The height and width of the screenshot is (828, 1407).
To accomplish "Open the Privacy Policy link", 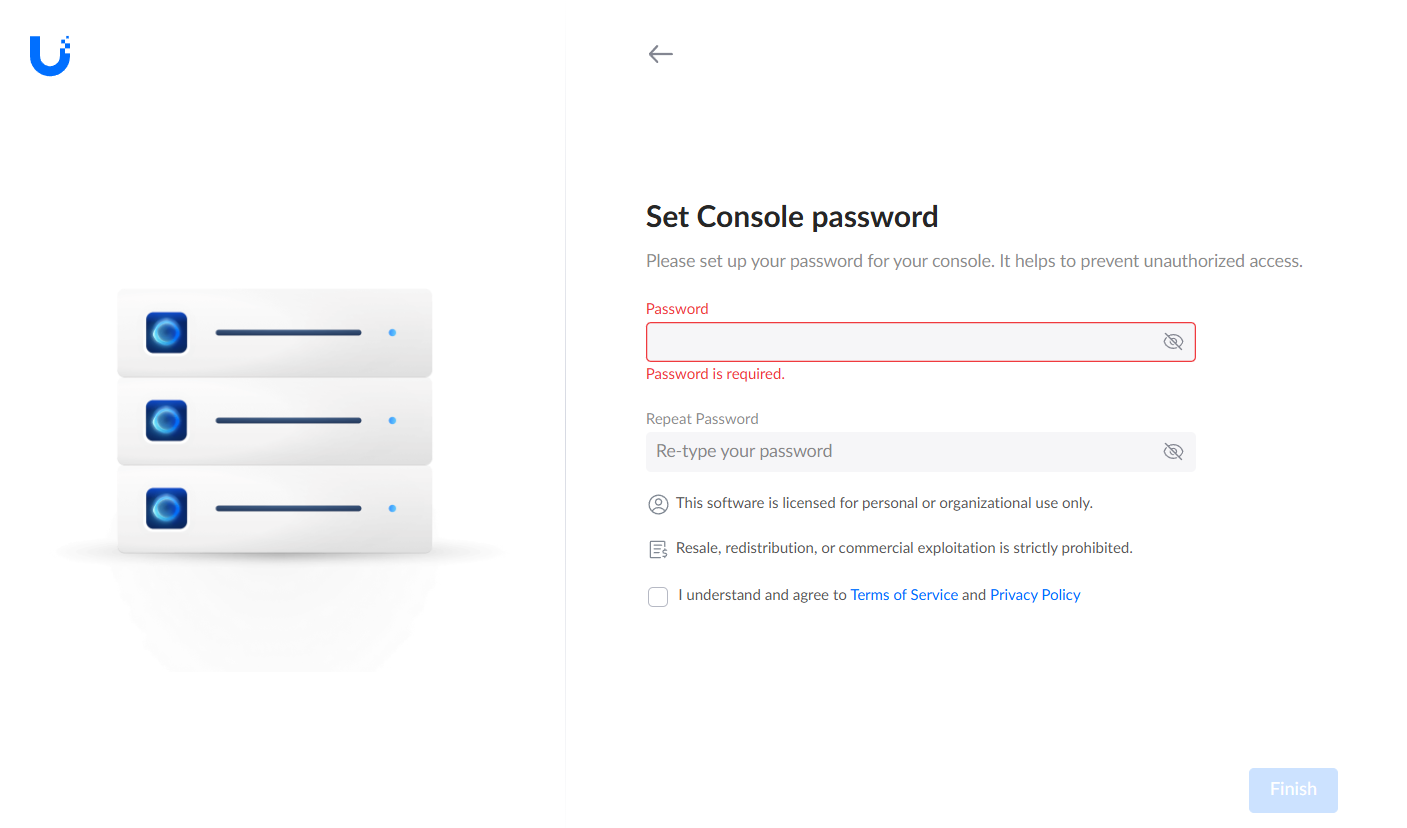I will [1035, 595].
